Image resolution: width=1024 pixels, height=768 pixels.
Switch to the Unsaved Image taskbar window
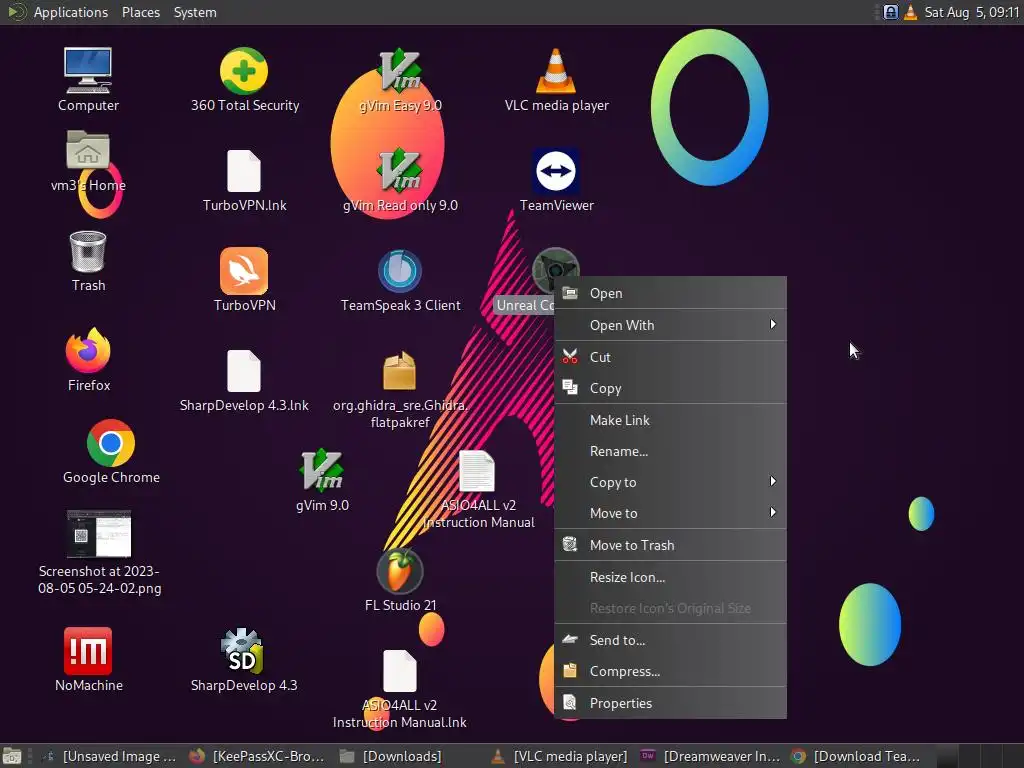point(109,756)
